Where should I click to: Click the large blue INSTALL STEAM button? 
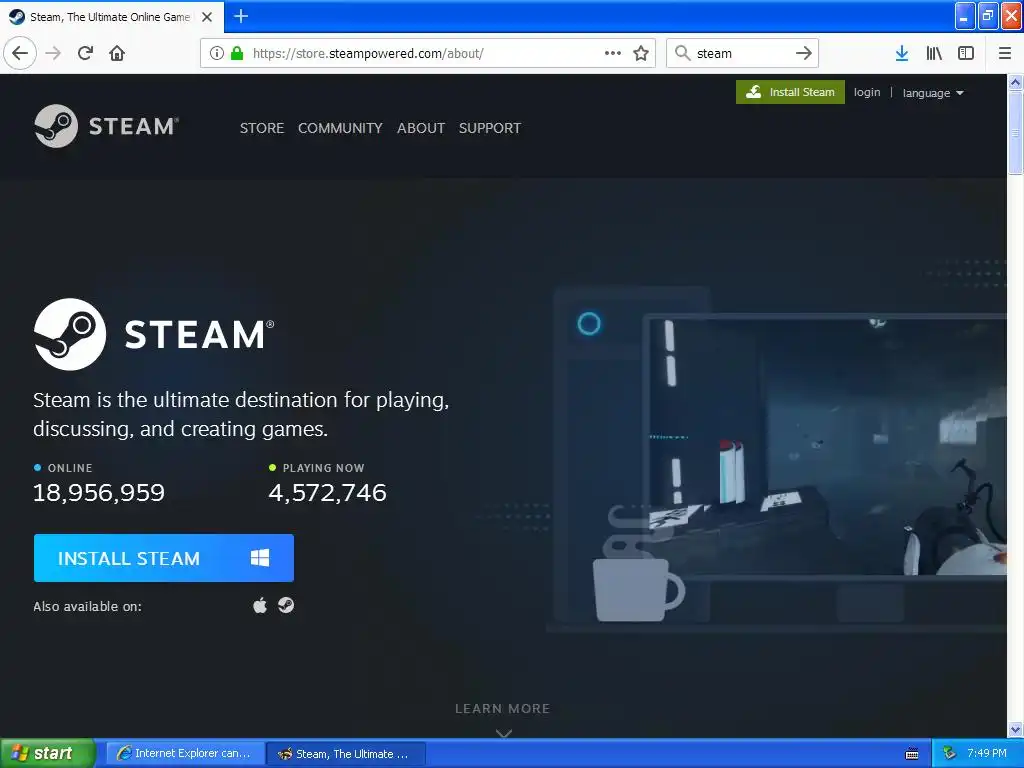click(164, 558)
